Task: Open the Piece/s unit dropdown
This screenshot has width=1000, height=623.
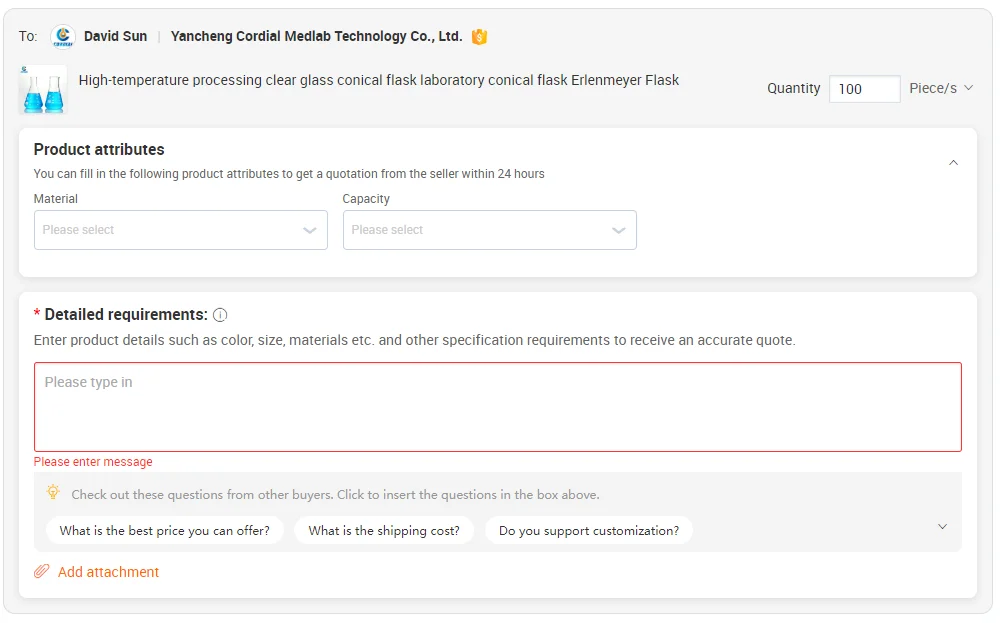Action: 941,89
